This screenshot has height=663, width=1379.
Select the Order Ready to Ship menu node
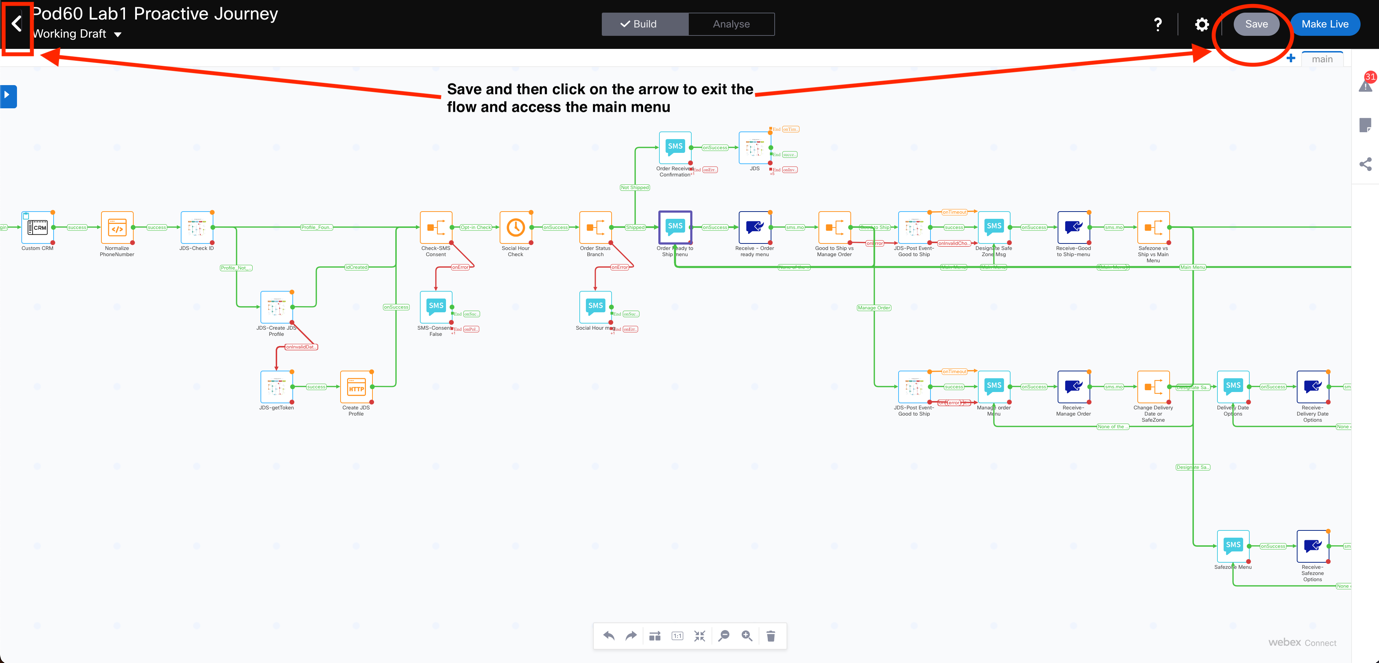(675, 228)
